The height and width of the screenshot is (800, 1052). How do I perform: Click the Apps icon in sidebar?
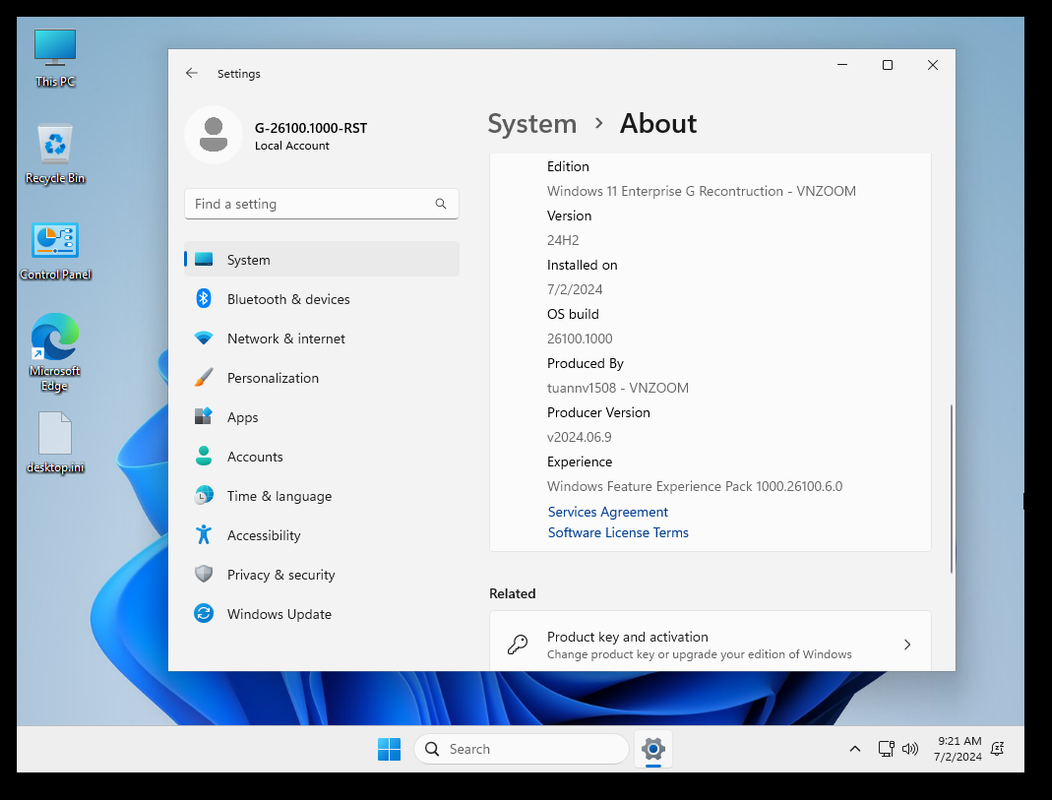[x=204, y=417]
